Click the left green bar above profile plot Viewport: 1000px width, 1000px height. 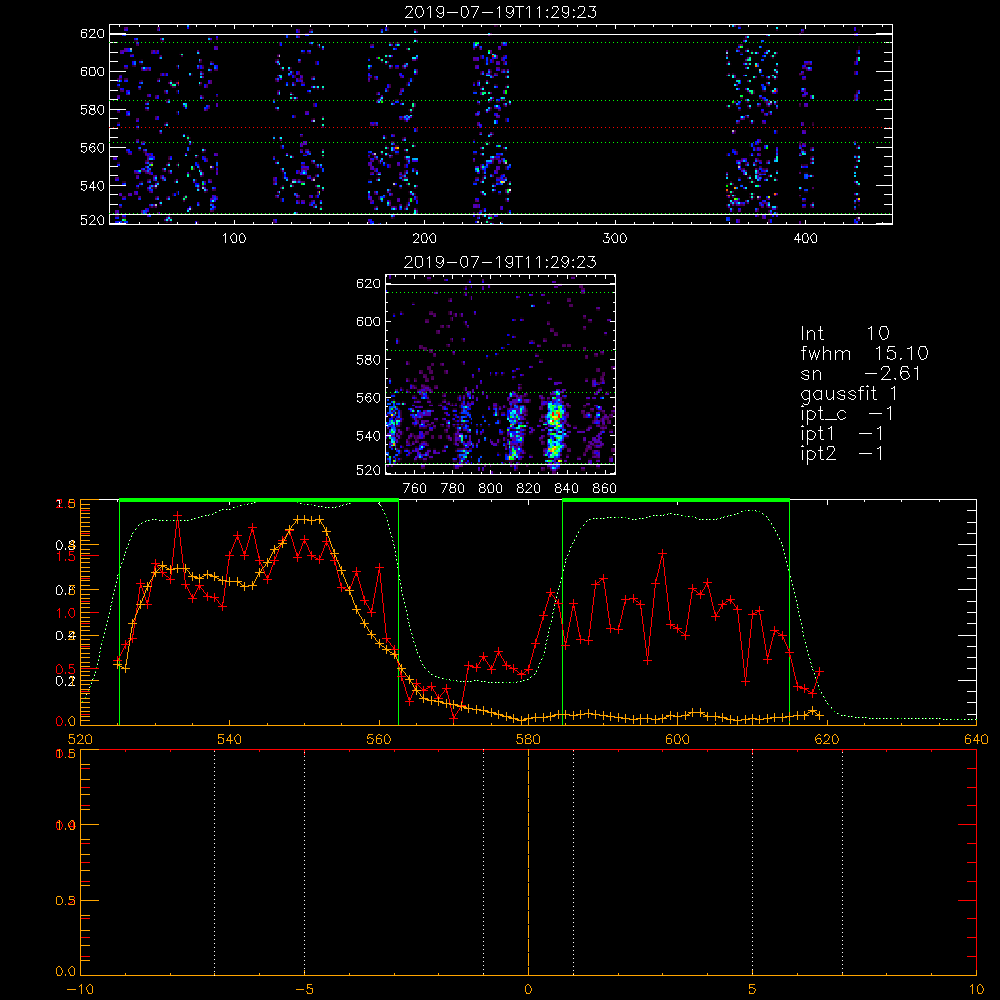(259, 500)
